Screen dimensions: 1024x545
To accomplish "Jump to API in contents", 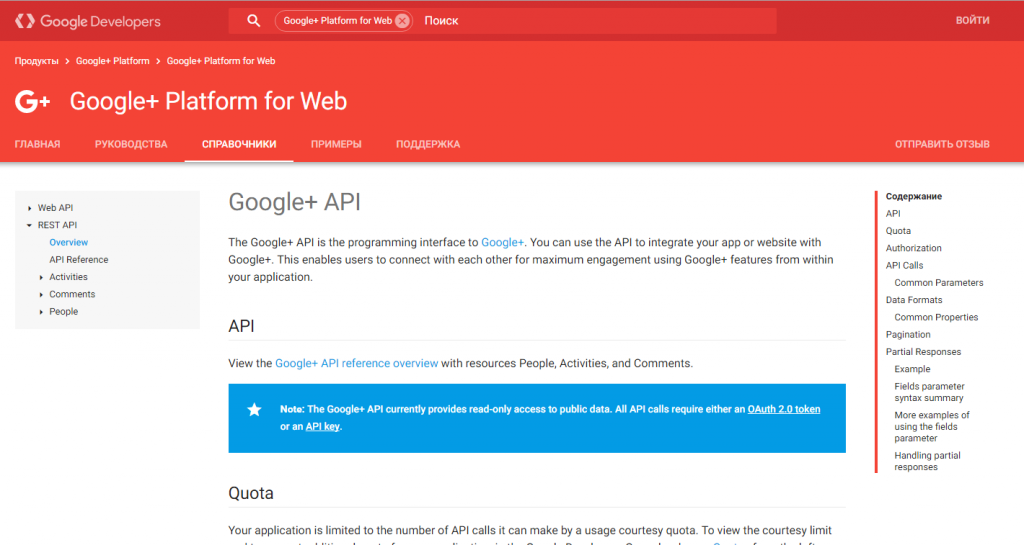I will coord(893,213).
